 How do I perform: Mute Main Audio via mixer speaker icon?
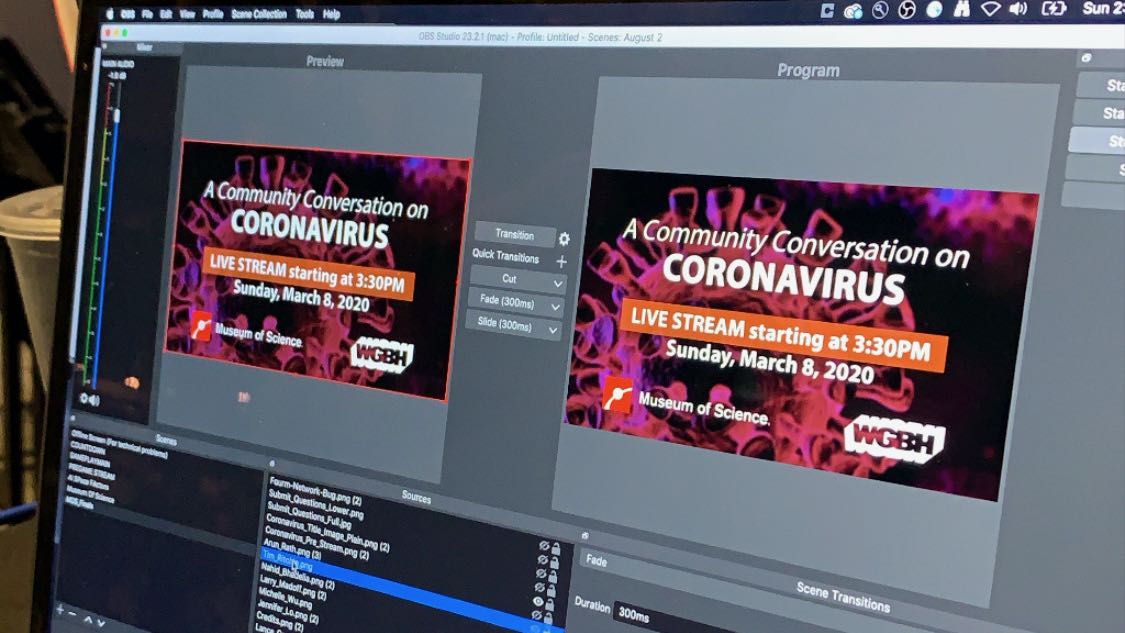pos(95,400)
